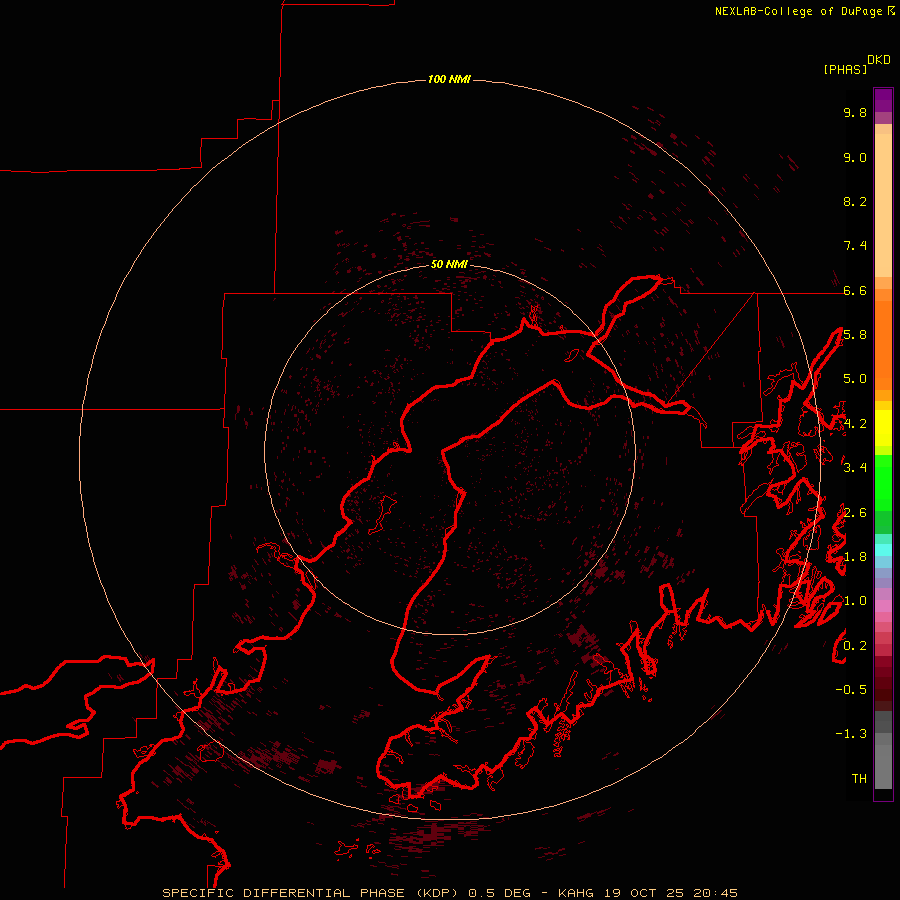Pick the bright green color bar segment
The width and height of the screenshot is (900, 900).
tap(883, 483)
